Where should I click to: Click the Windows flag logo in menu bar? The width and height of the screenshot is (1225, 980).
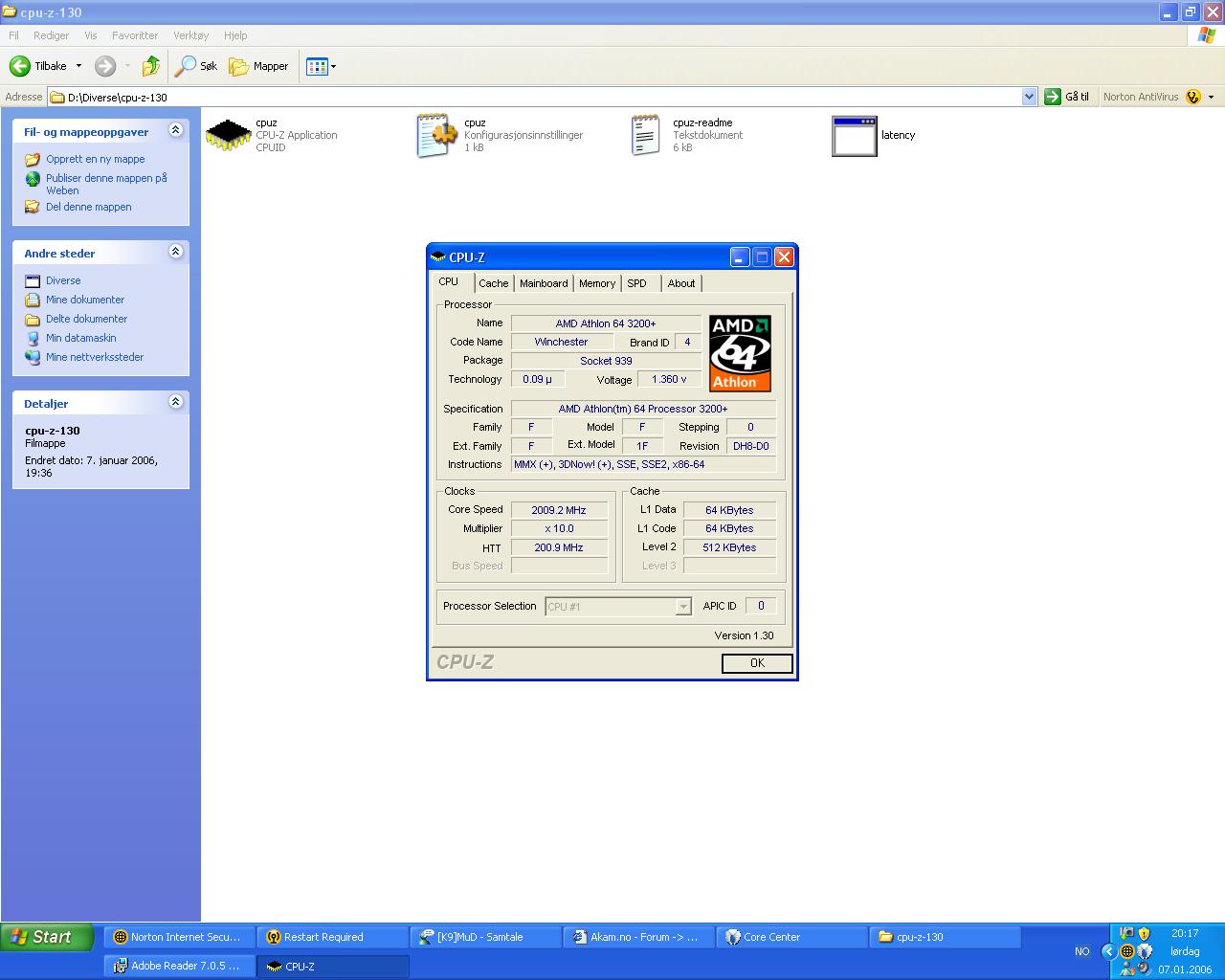(x=1208, y=35)
